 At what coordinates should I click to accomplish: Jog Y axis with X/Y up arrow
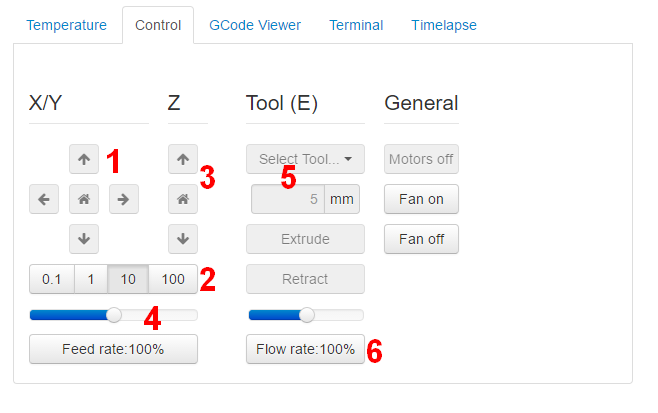tap(84, 159)
